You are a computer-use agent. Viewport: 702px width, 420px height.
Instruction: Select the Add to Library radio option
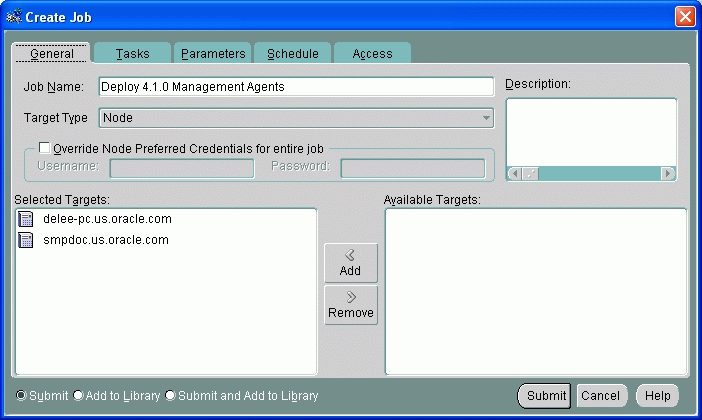(x=78, y=395)
